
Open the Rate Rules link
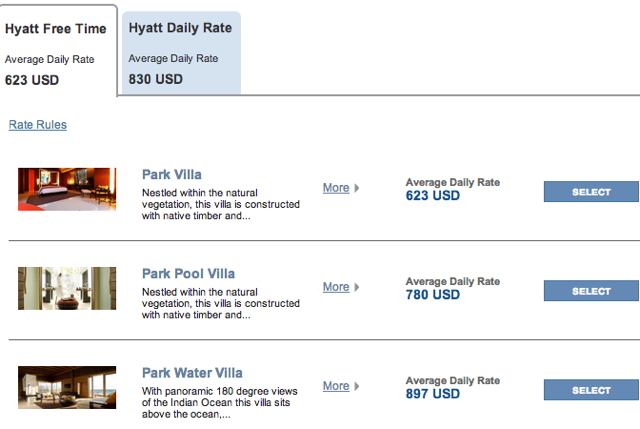(x=38, y=125)
